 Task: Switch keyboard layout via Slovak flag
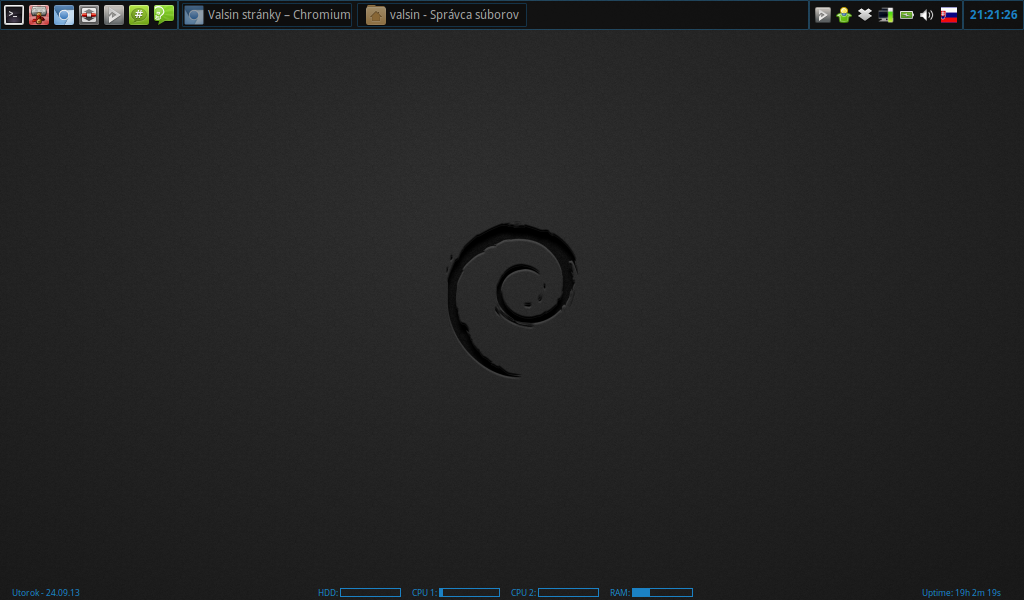[x=949, y=15]
